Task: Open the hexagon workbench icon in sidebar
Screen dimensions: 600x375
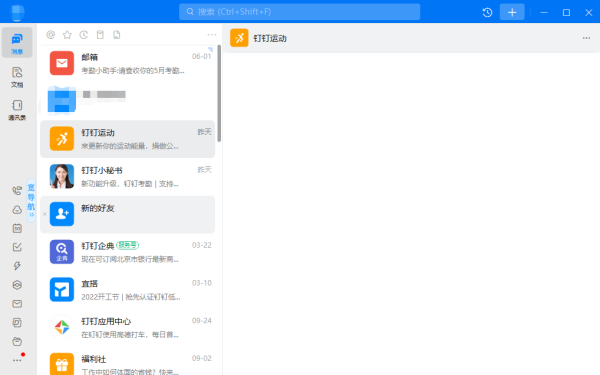Action: click(17, 285)
